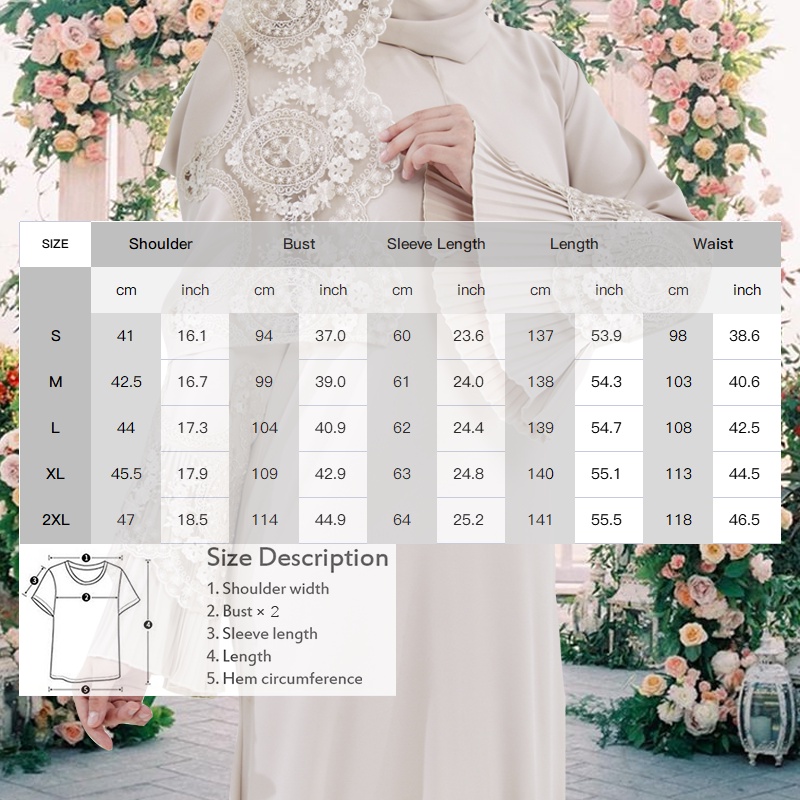Click length inch value 54.7
The image size is (800, 800).
pyautogui.click(x=606, y=428)
